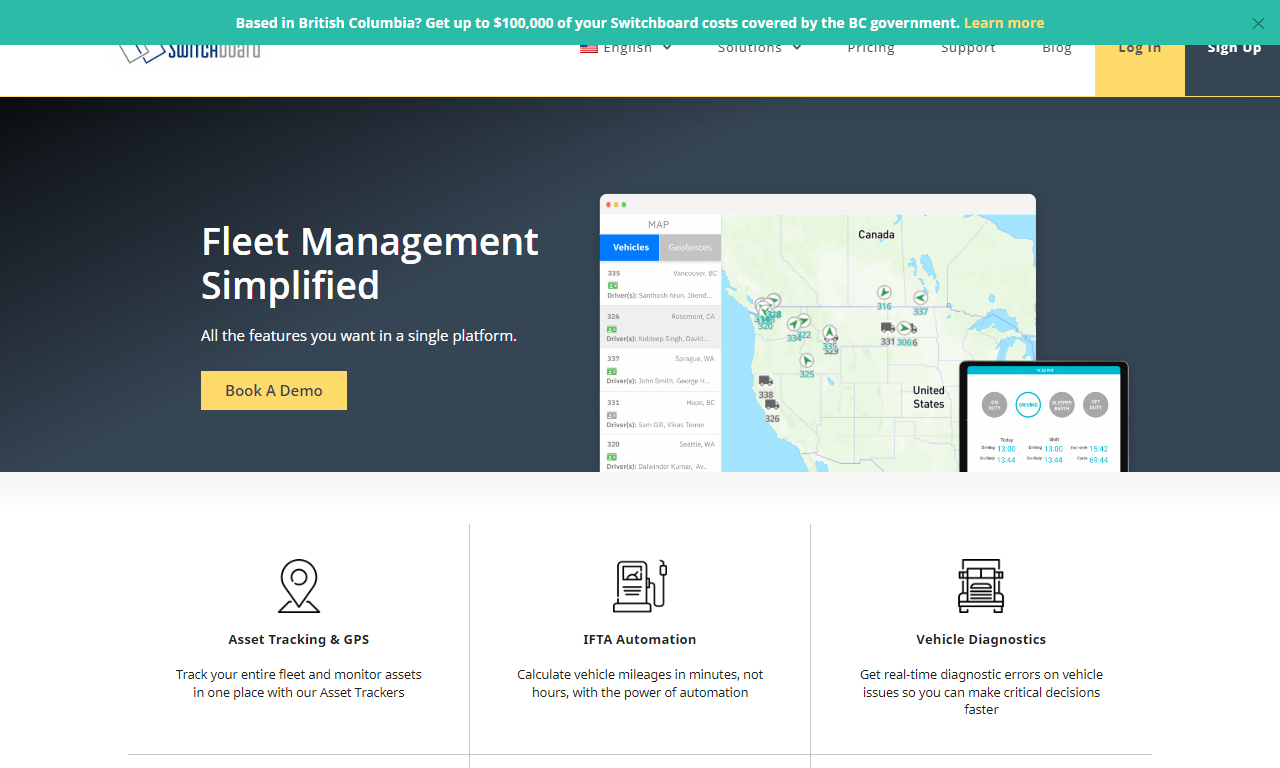Click the Asset Tracking map pin icon

coord(298,586)
